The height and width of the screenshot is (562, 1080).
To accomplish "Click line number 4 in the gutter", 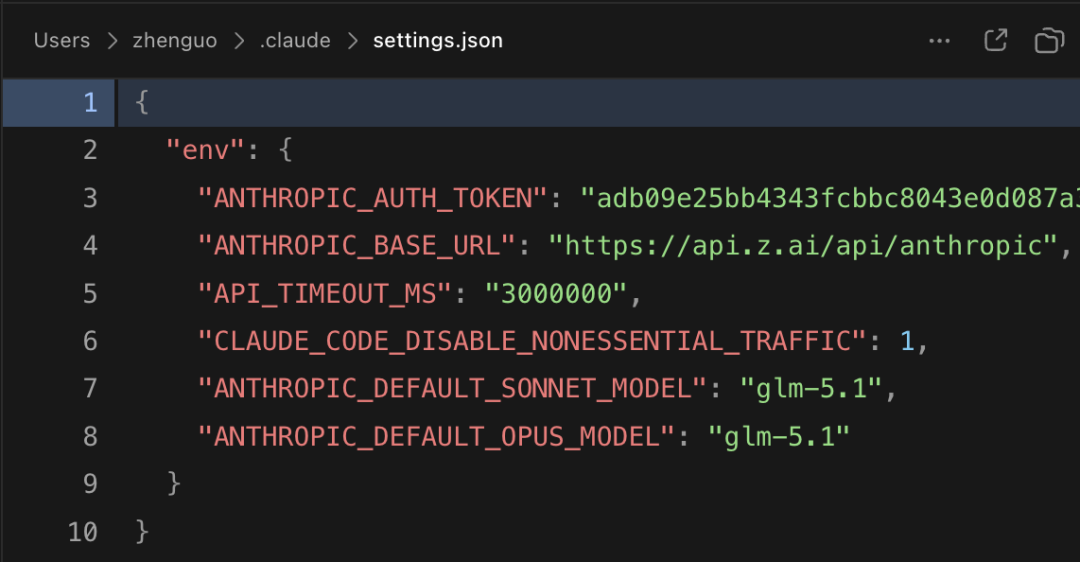I will coord(90,246).
